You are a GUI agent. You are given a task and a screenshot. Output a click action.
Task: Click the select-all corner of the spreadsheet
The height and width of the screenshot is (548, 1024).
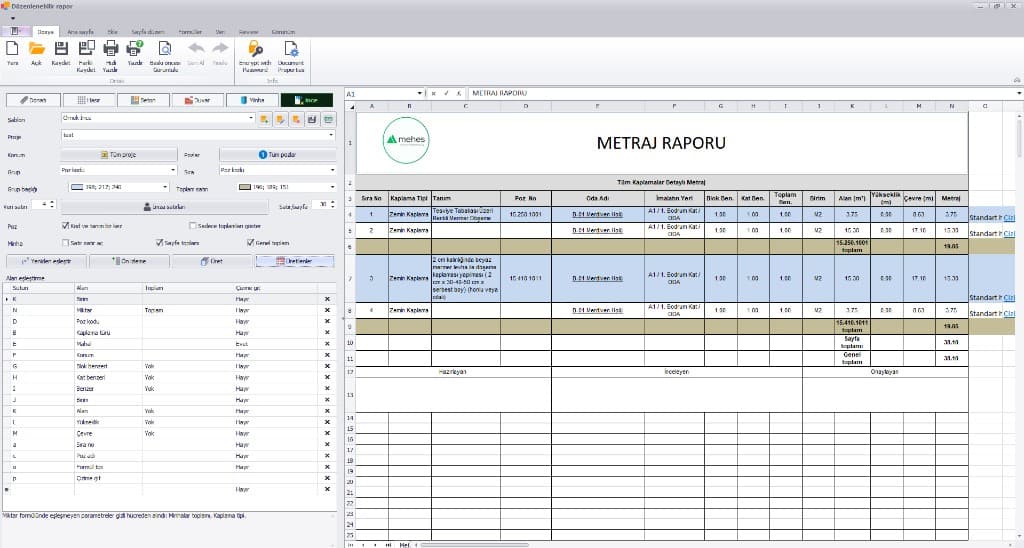coord(350,106)
